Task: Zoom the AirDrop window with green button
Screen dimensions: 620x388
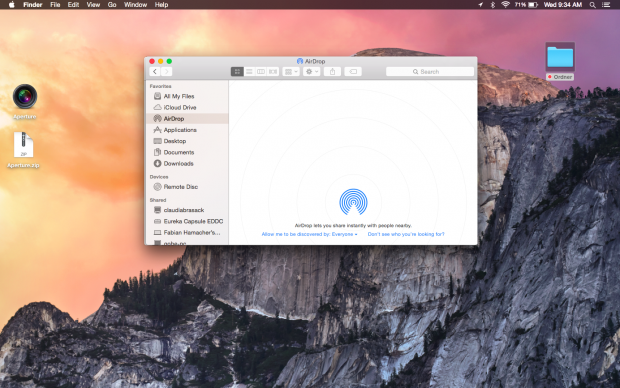Action: 169,61
